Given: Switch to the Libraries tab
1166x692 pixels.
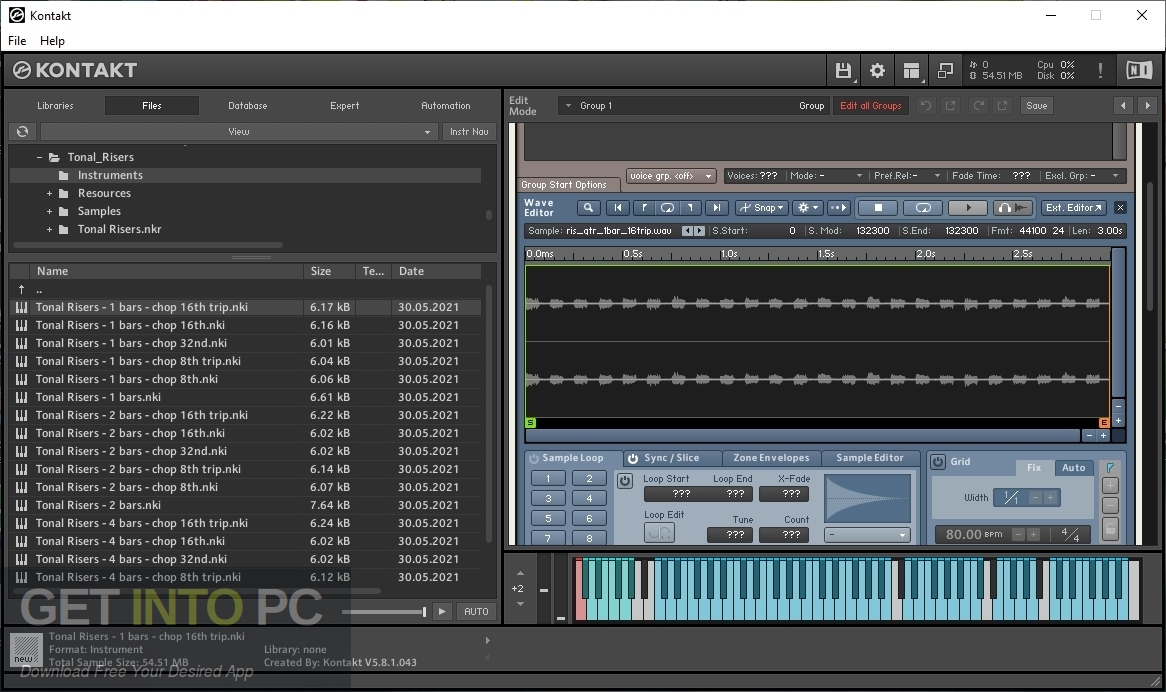Looking at the screenshot, I should pyautogui.click(x=55, y=106).
